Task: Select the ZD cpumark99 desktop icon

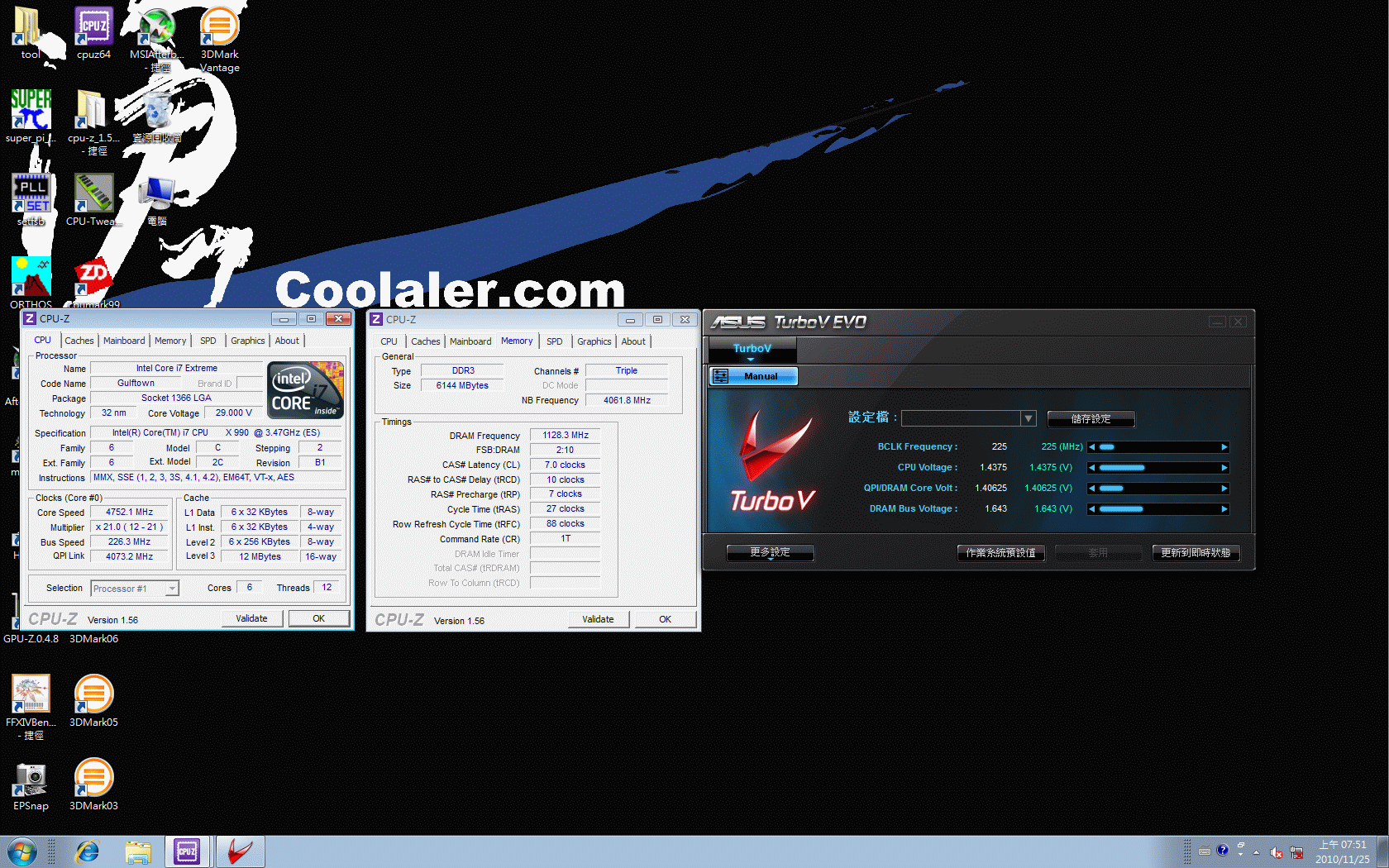Action: pos(93,282)
